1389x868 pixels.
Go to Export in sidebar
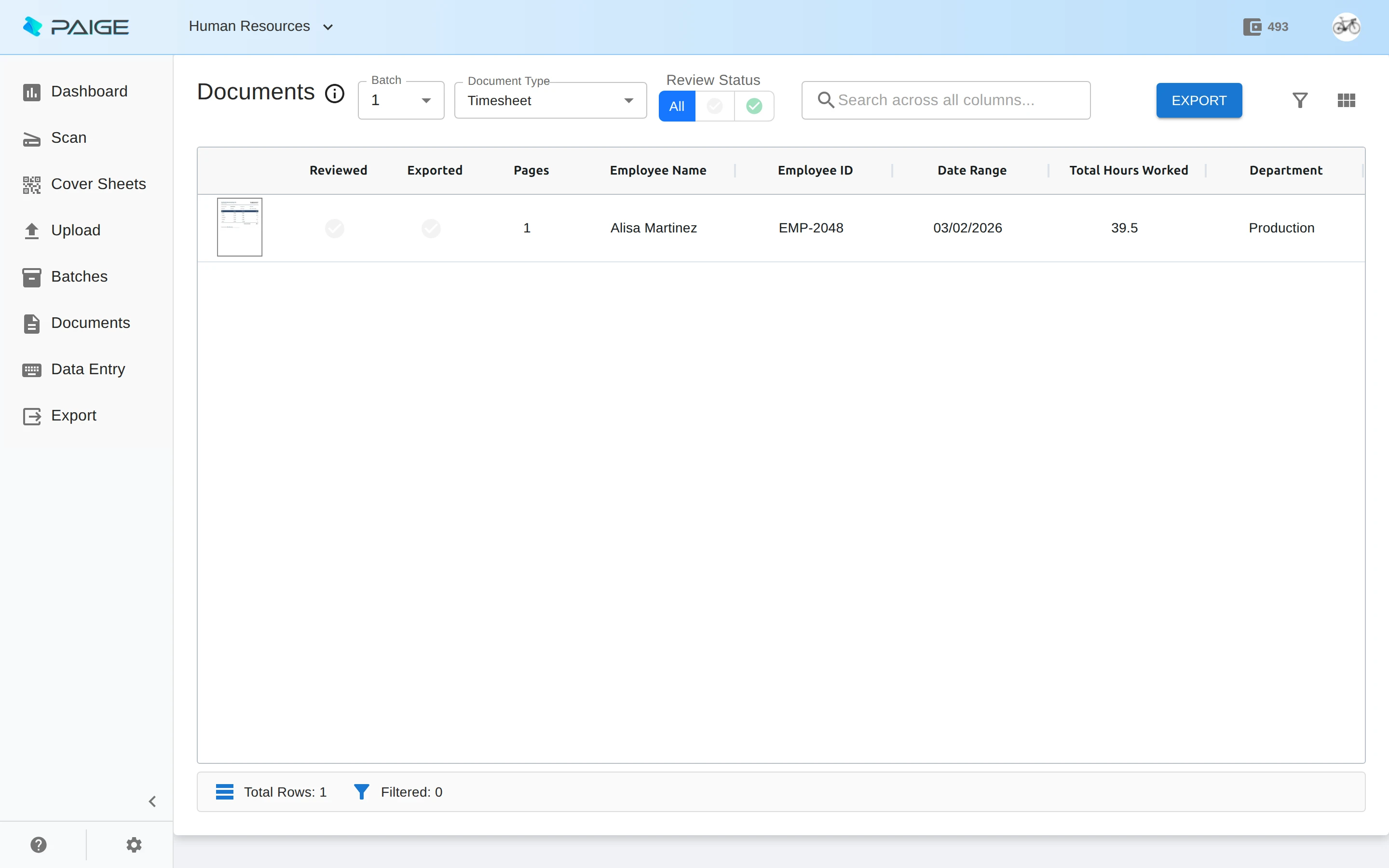(86, 416)
